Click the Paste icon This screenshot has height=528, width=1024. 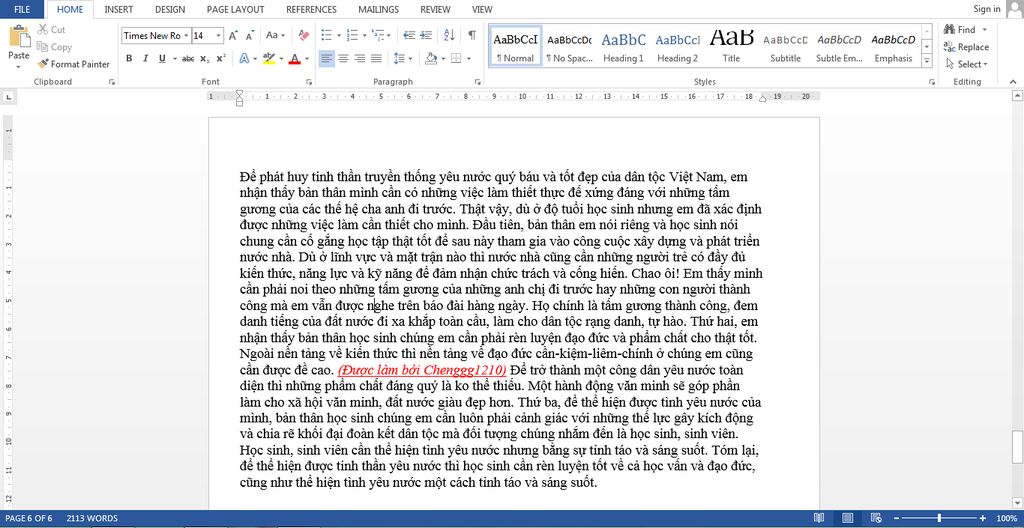point(19,38)
